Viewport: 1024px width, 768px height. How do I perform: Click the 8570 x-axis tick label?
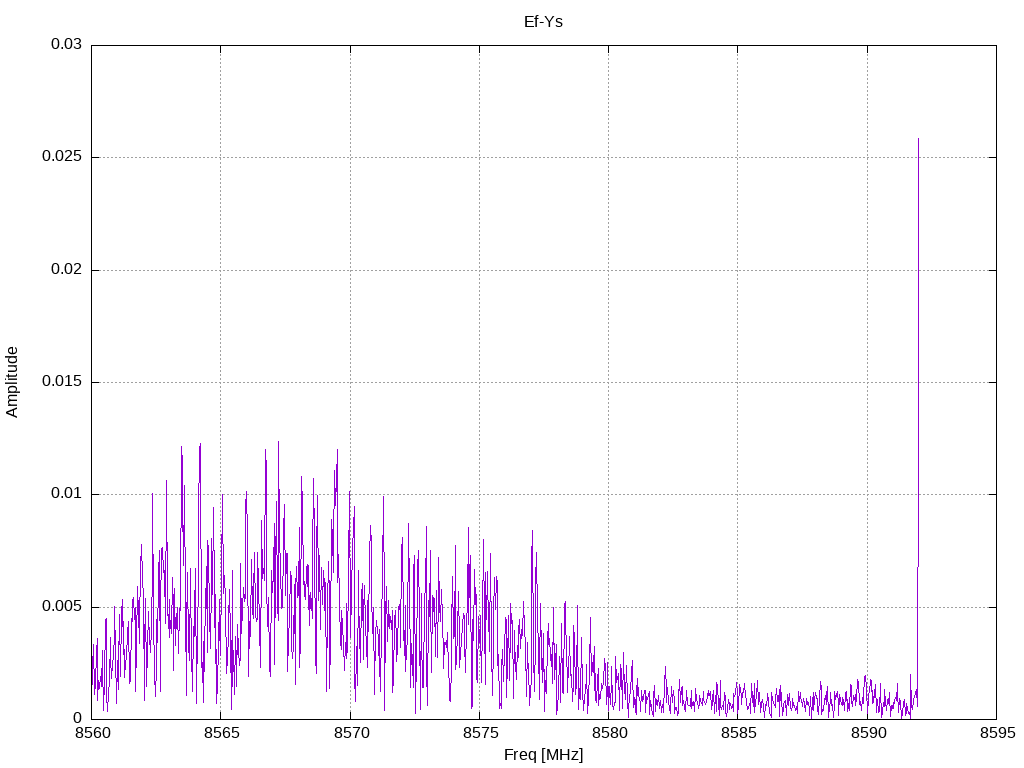351,733
